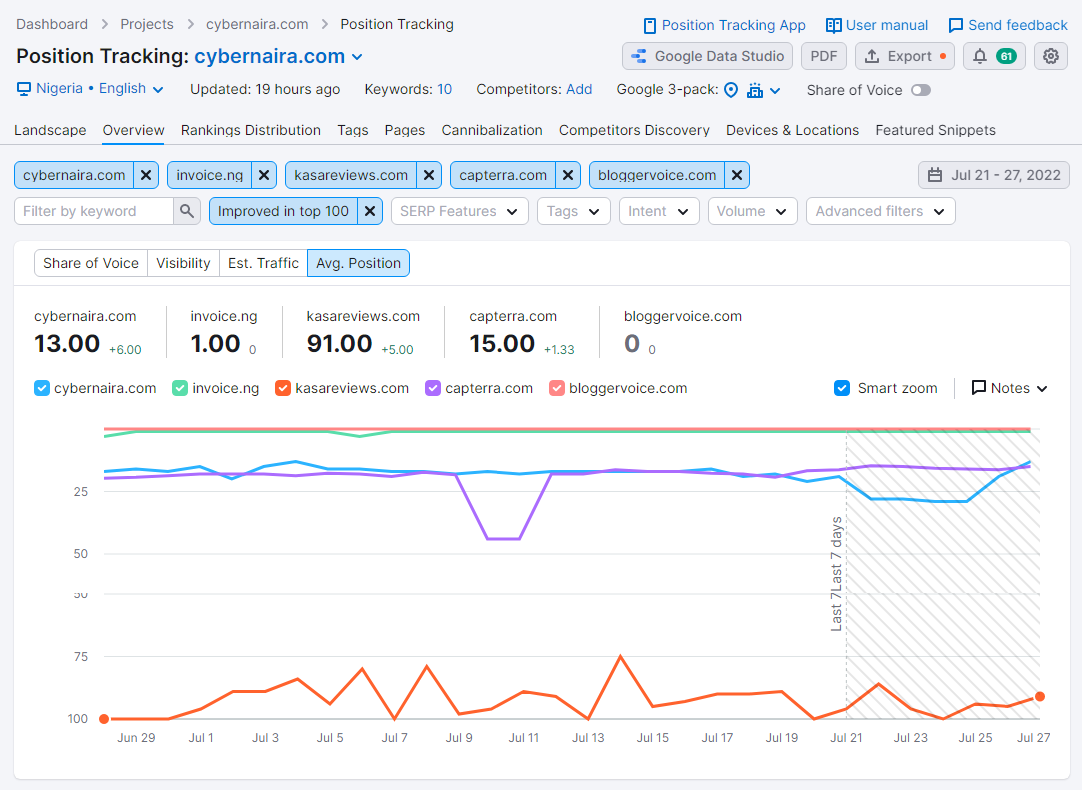Click the kasareviews.com end point on Jul 27
This screenshot has height=790, width=1082.
[1039, 697]
